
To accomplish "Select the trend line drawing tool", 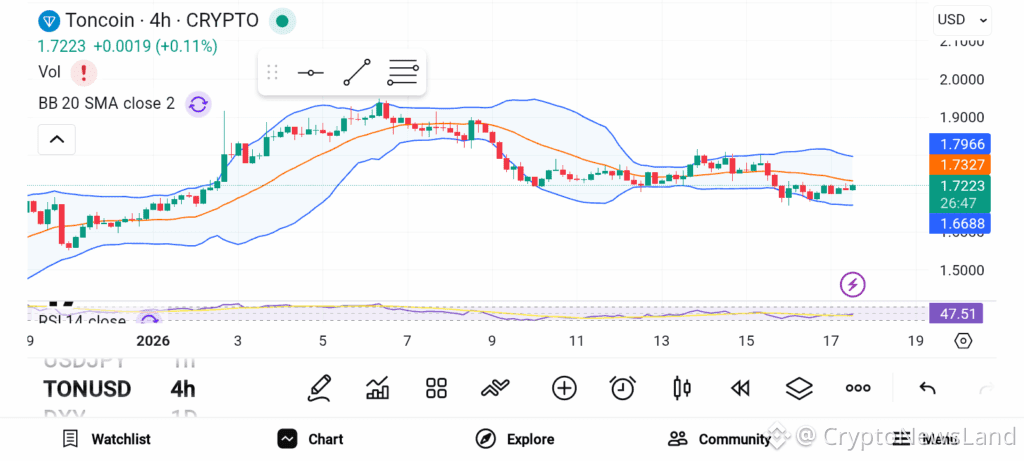I will point(357,72).
